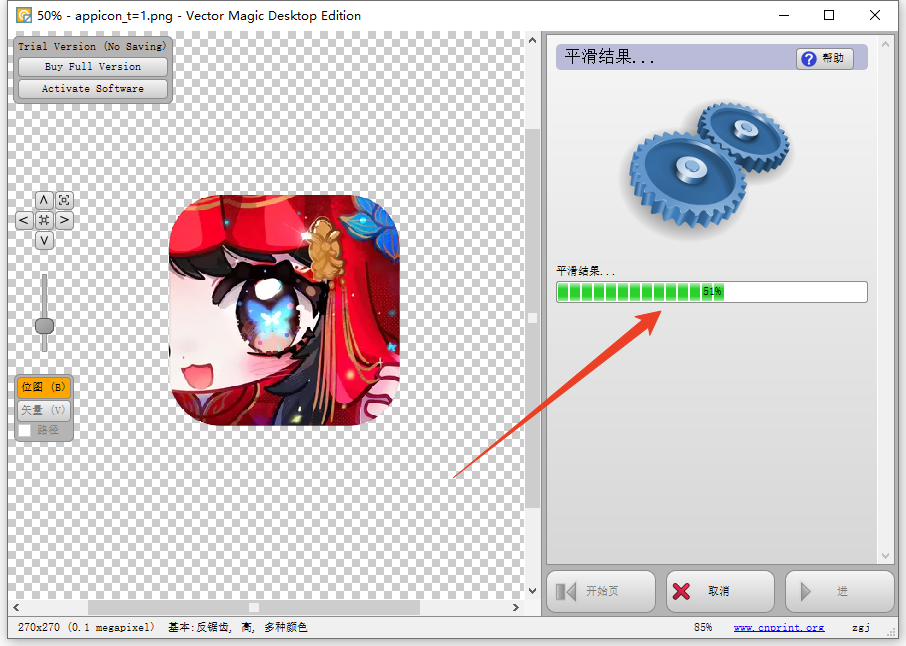
Task: Click the zoom slider handle
Action: pos(44,326)
